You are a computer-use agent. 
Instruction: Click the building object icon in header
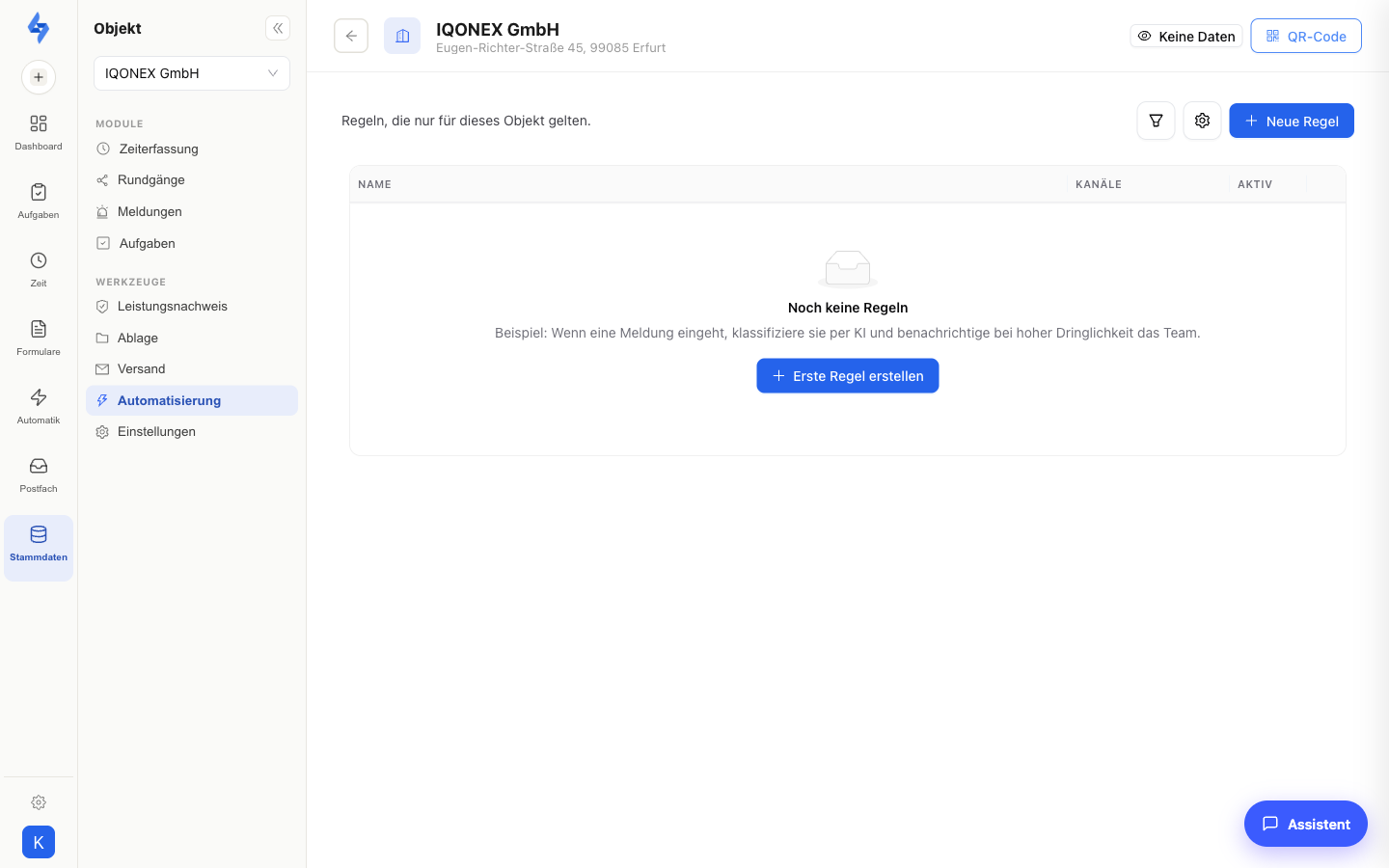click(402, 36)
